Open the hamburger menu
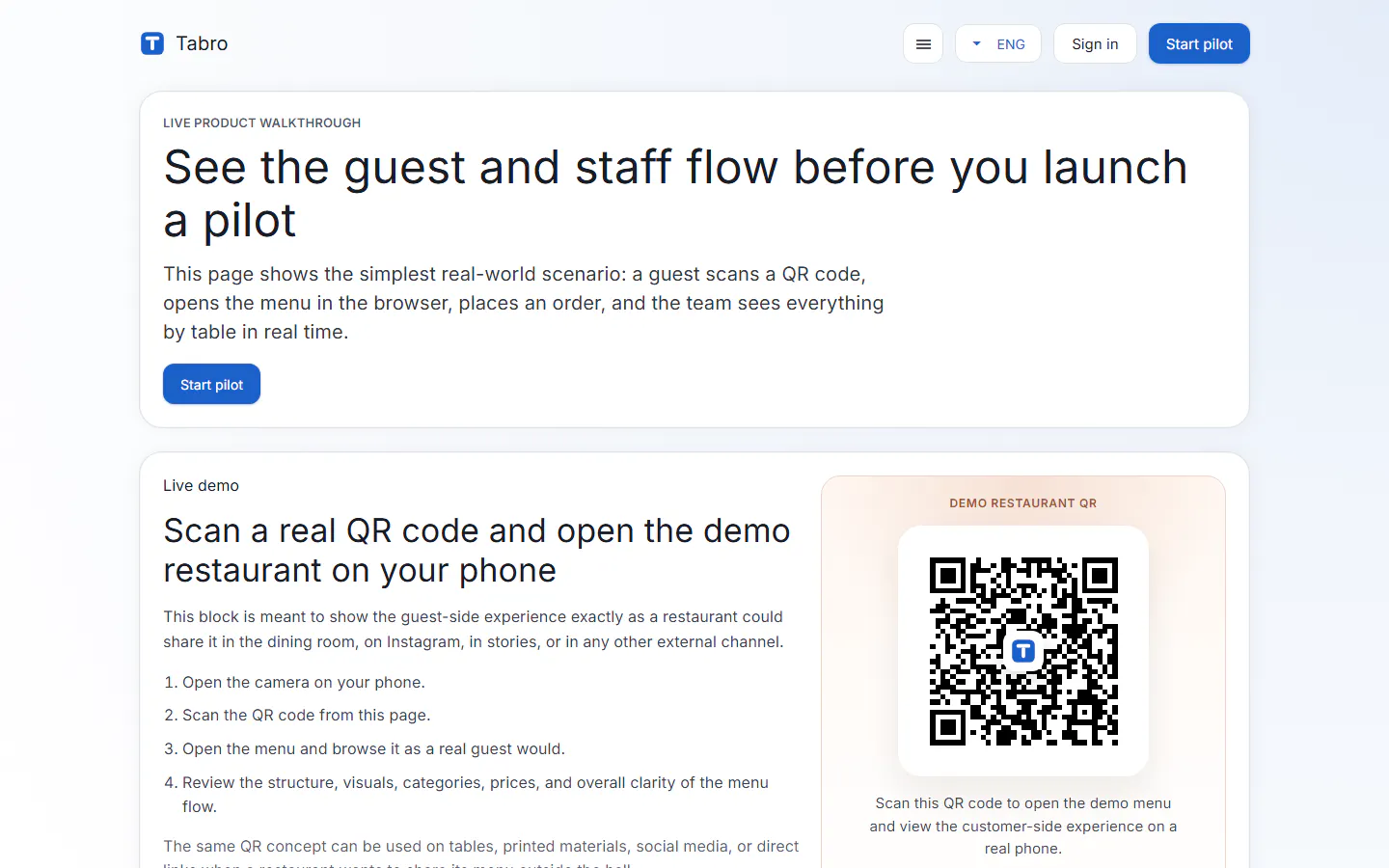1389x868 pixels. 923,43
